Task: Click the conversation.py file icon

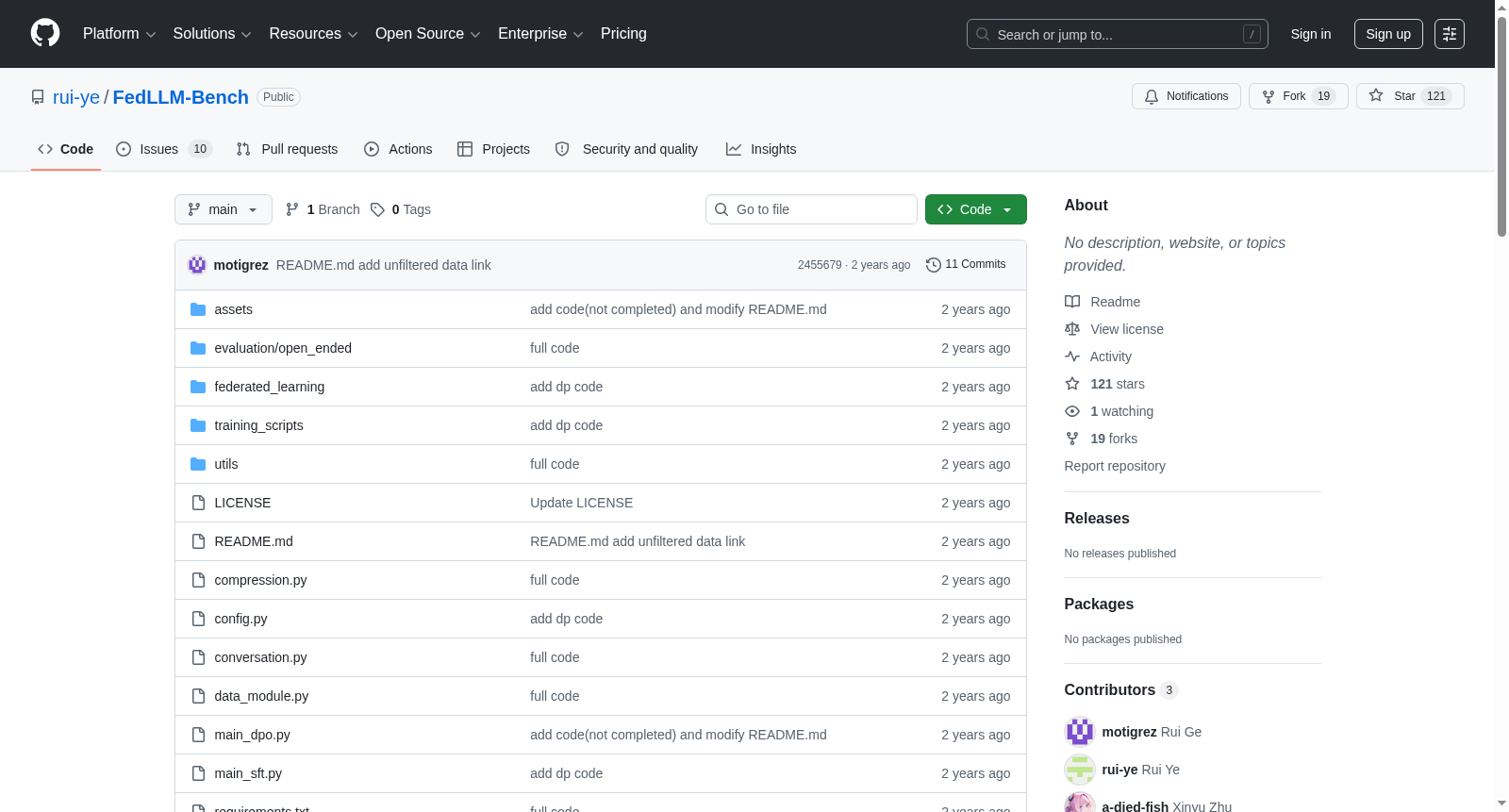Action: pyautogui.click(x=198, y=657)
